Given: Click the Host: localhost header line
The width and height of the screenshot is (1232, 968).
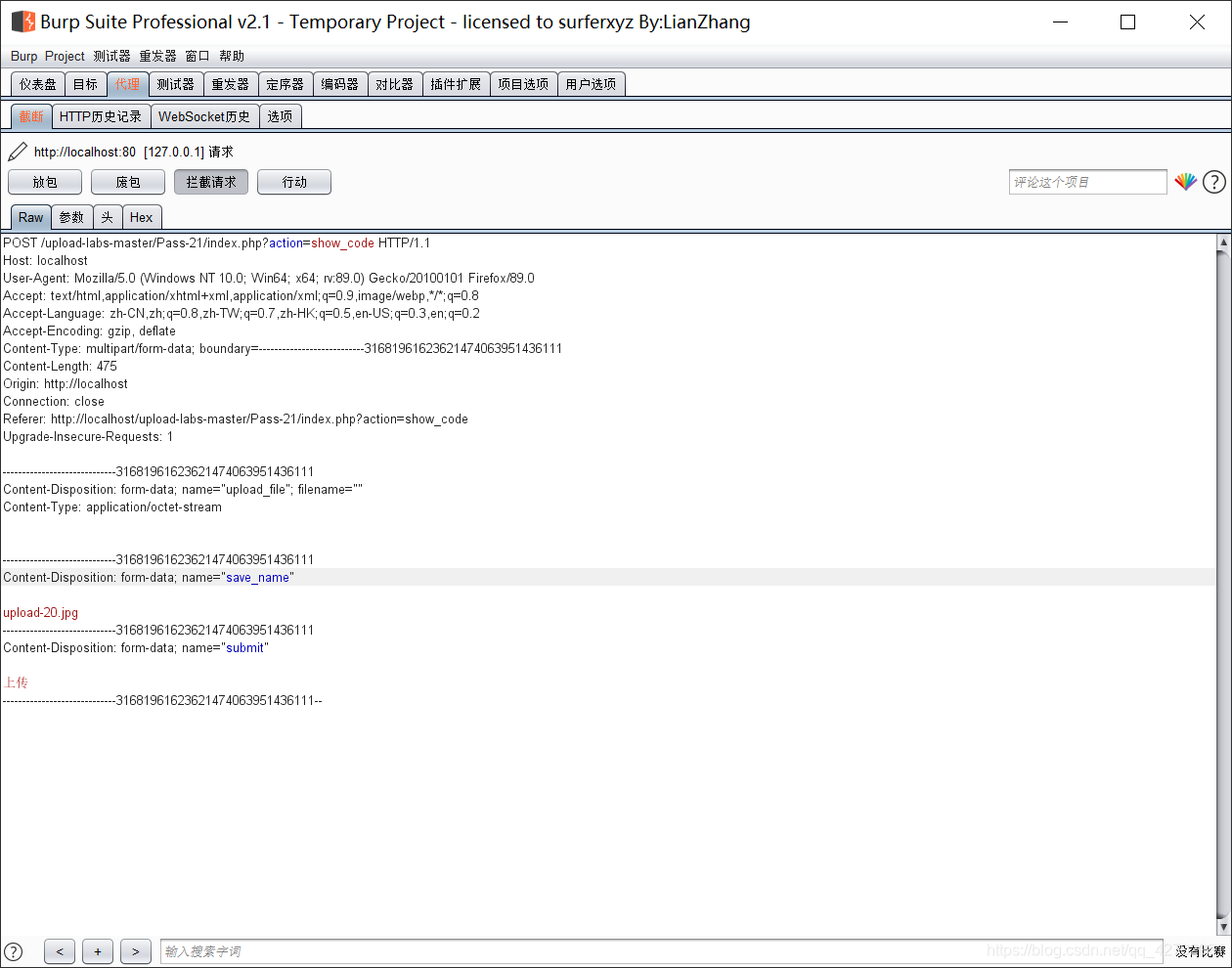Looking at the screenshot, I should (x=45, y=261).
